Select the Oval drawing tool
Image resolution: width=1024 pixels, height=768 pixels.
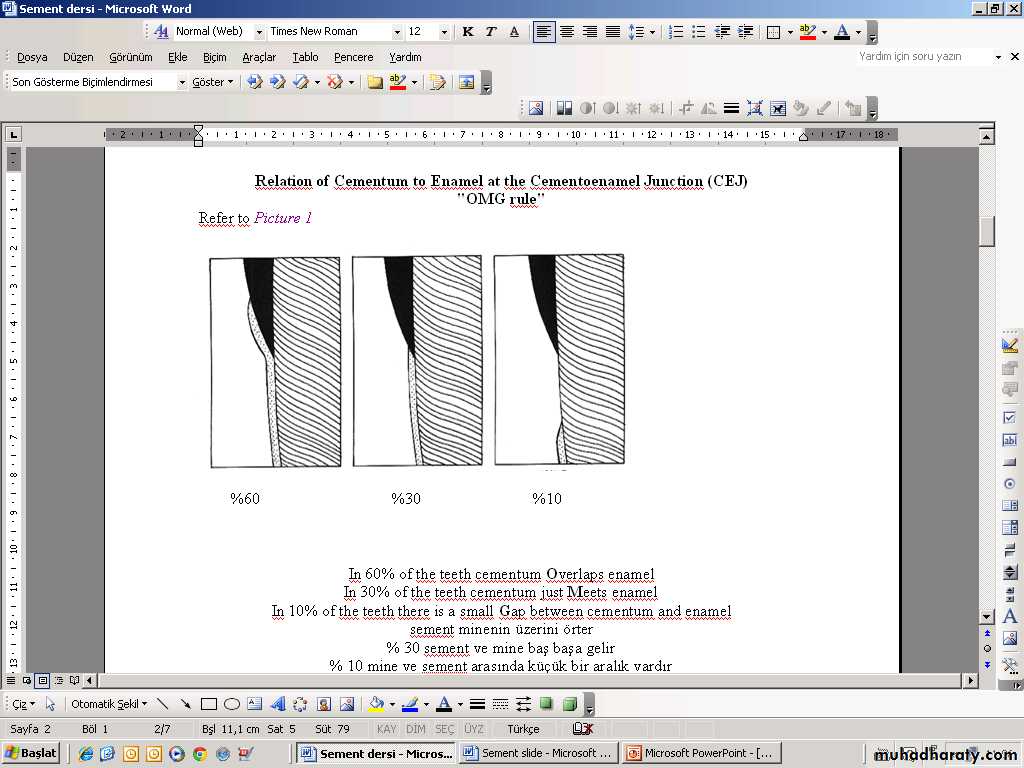click(232, 704)
